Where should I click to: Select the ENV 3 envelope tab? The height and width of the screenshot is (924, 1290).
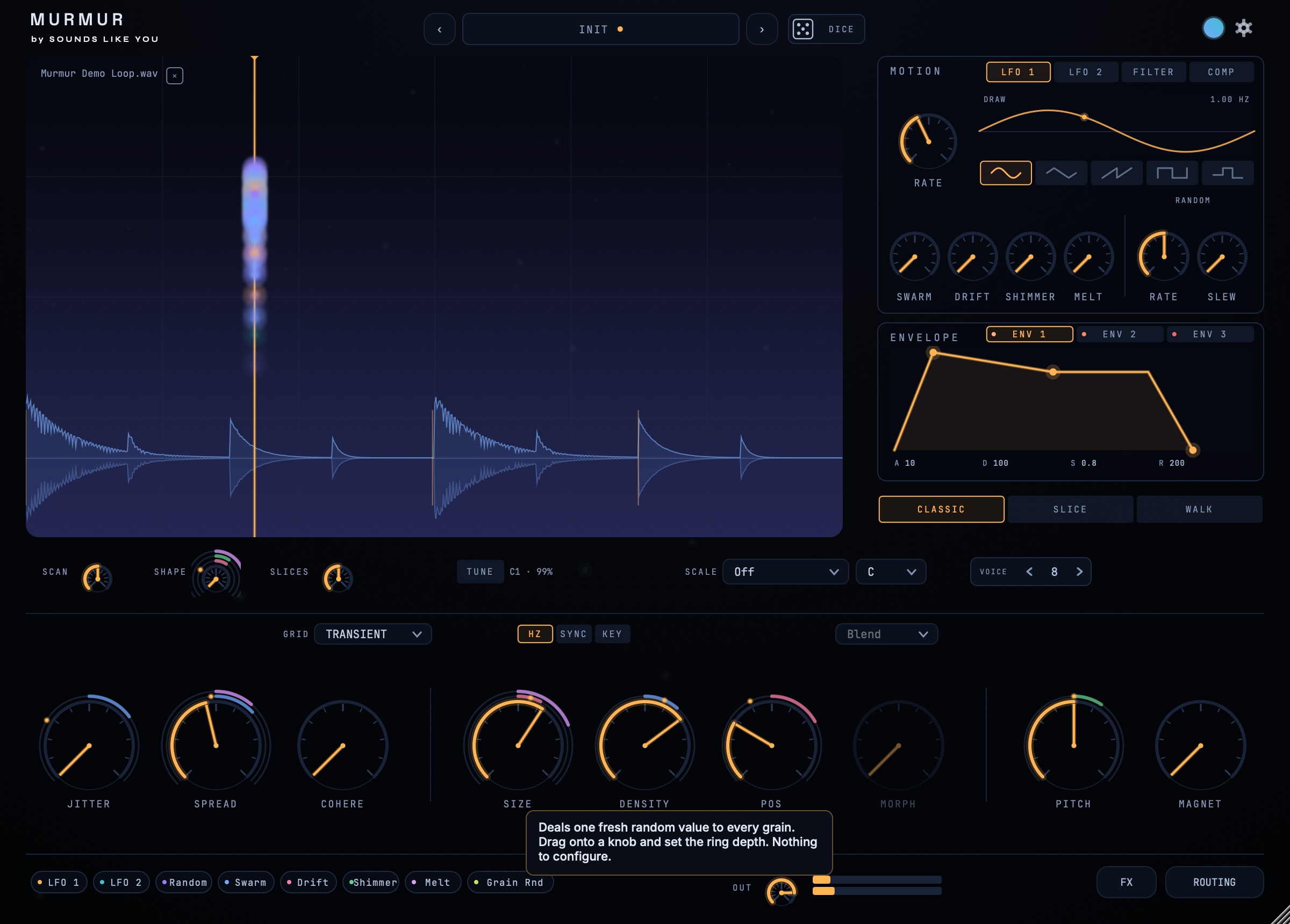[1210, 334]
